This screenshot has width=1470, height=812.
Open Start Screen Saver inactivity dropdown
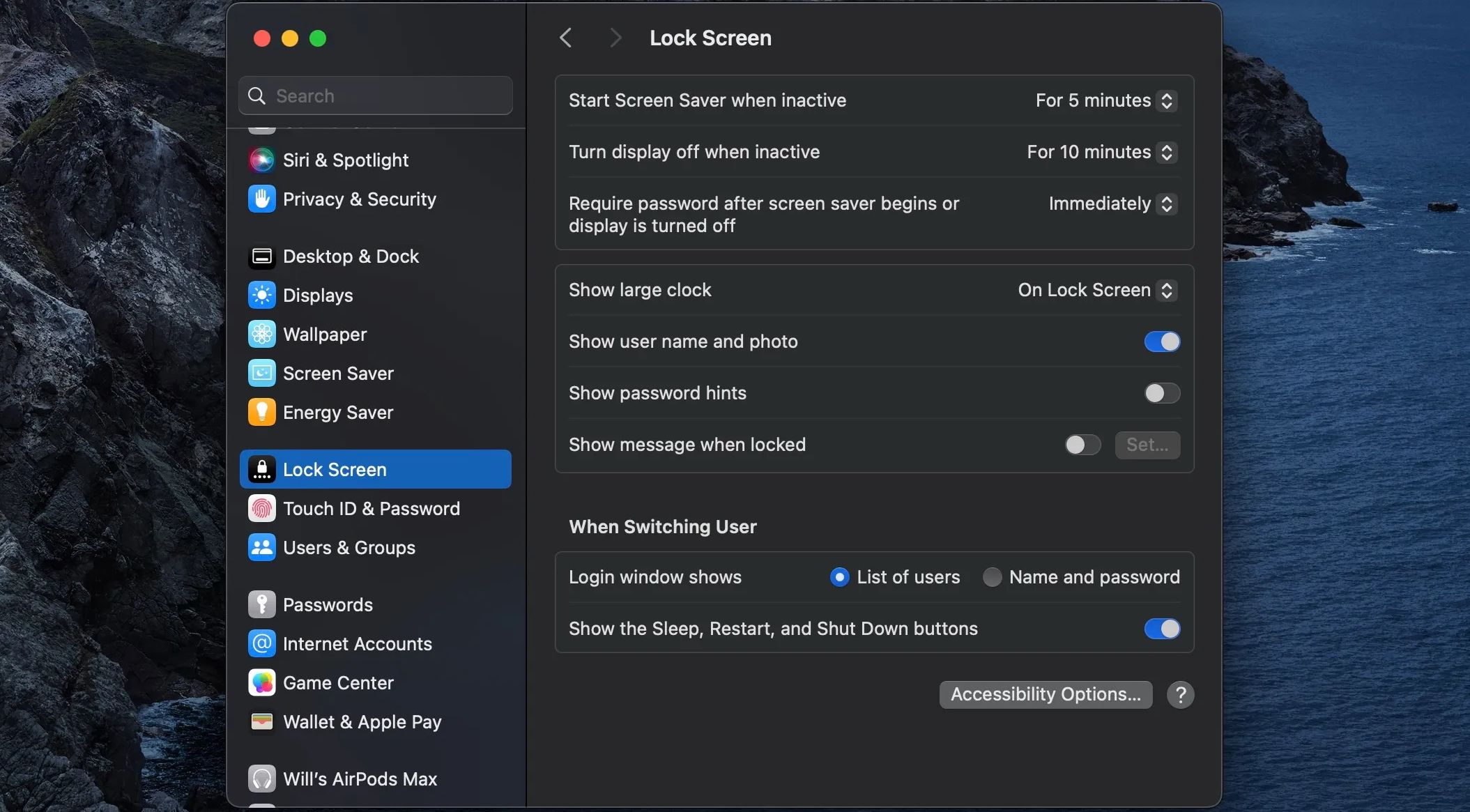(1105, 100)
